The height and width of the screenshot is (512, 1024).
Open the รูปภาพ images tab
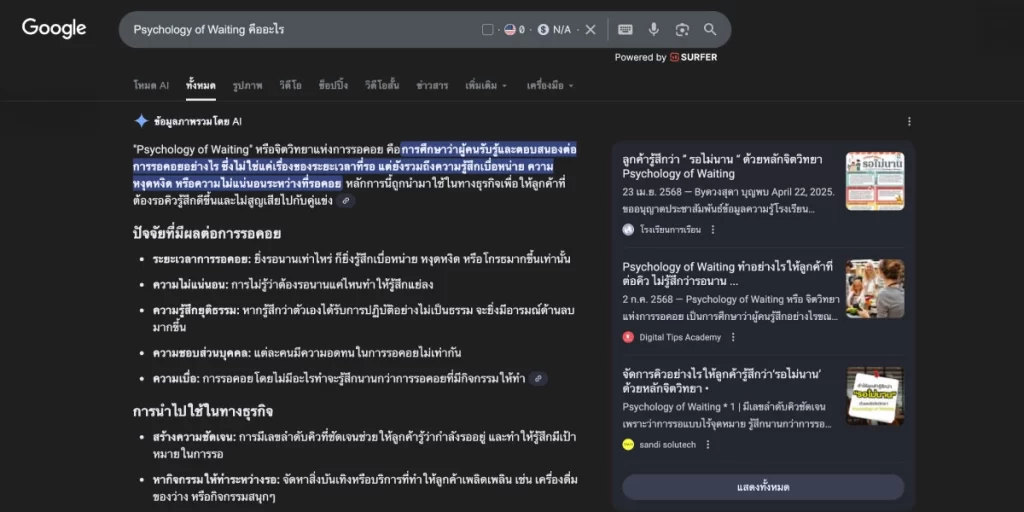[248, 86]
